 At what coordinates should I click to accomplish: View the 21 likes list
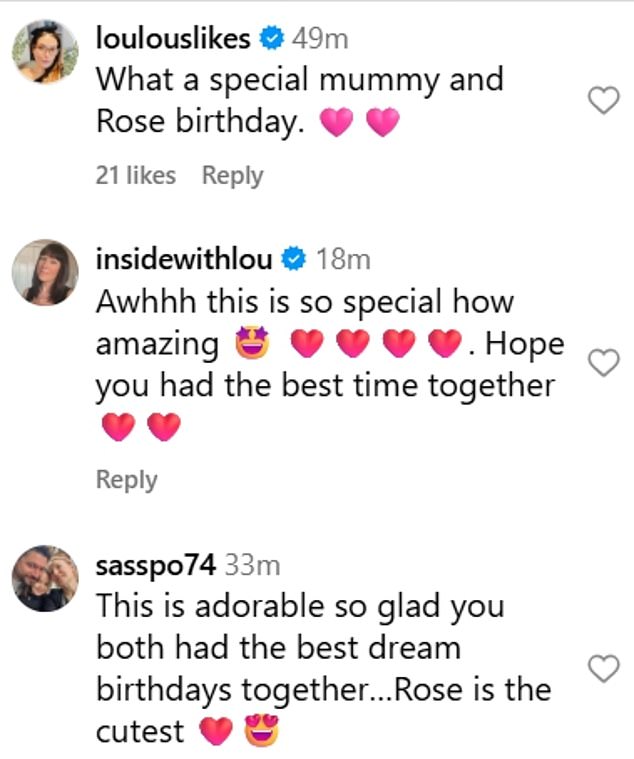coord(135,175)
